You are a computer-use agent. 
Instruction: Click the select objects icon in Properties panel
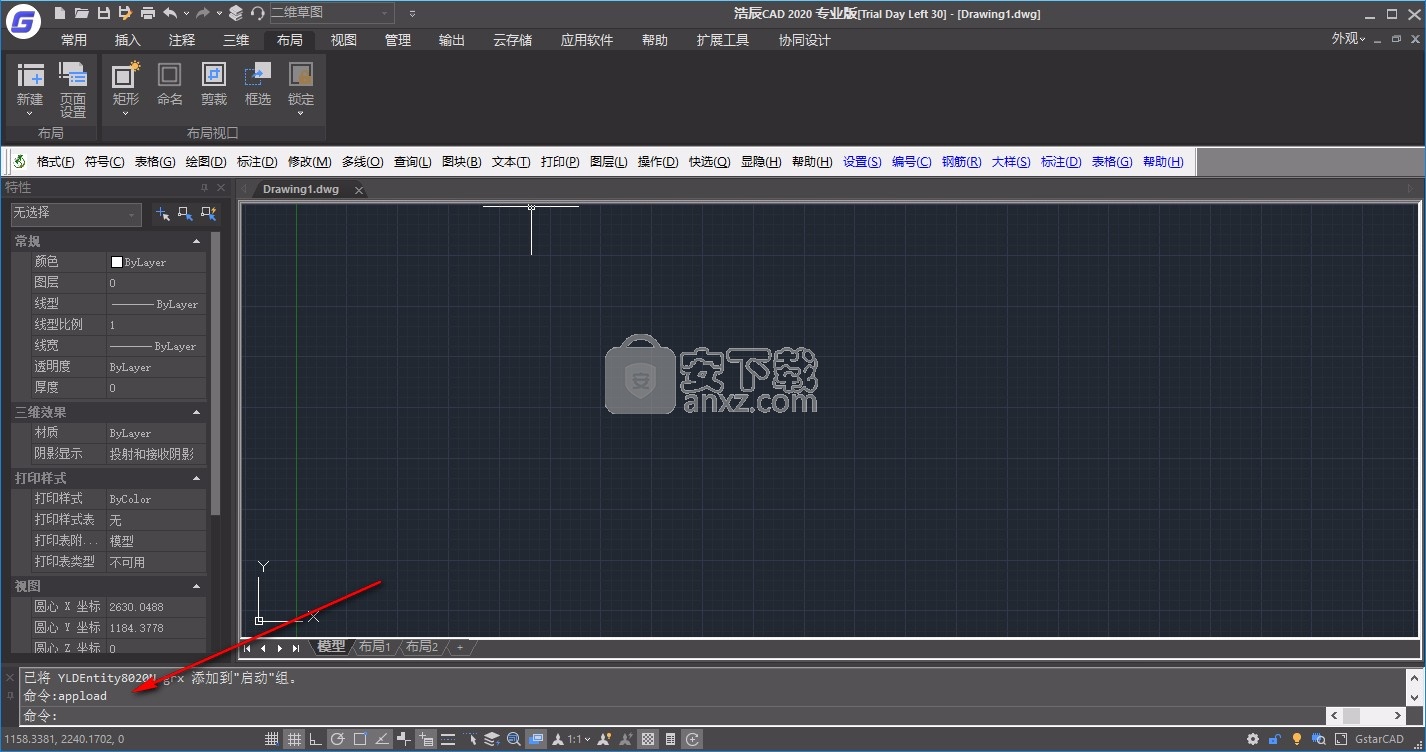185,214
